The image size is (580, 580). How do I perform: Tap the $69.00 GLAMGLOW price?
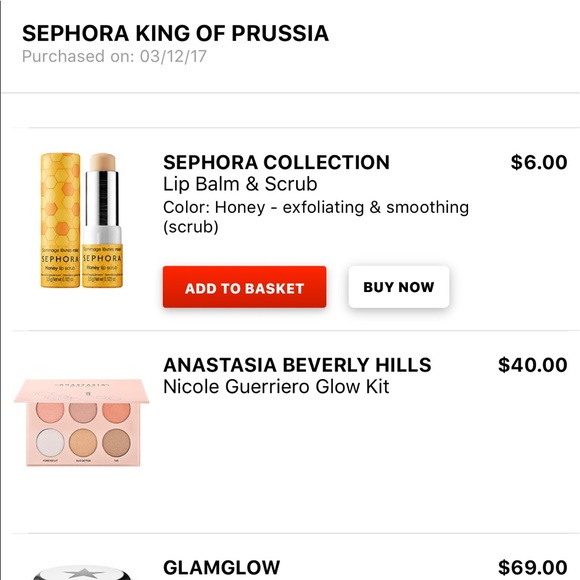[x=533, y=567]
